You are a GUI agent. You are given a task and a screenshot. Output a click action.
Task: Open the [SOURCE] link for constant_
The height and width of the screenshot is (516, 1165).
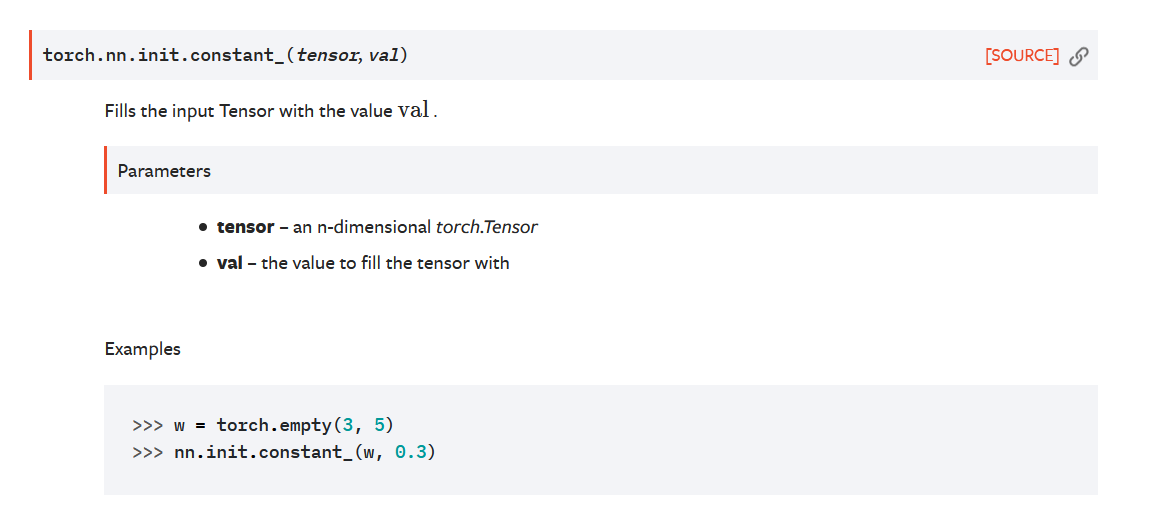point(1022,56)
